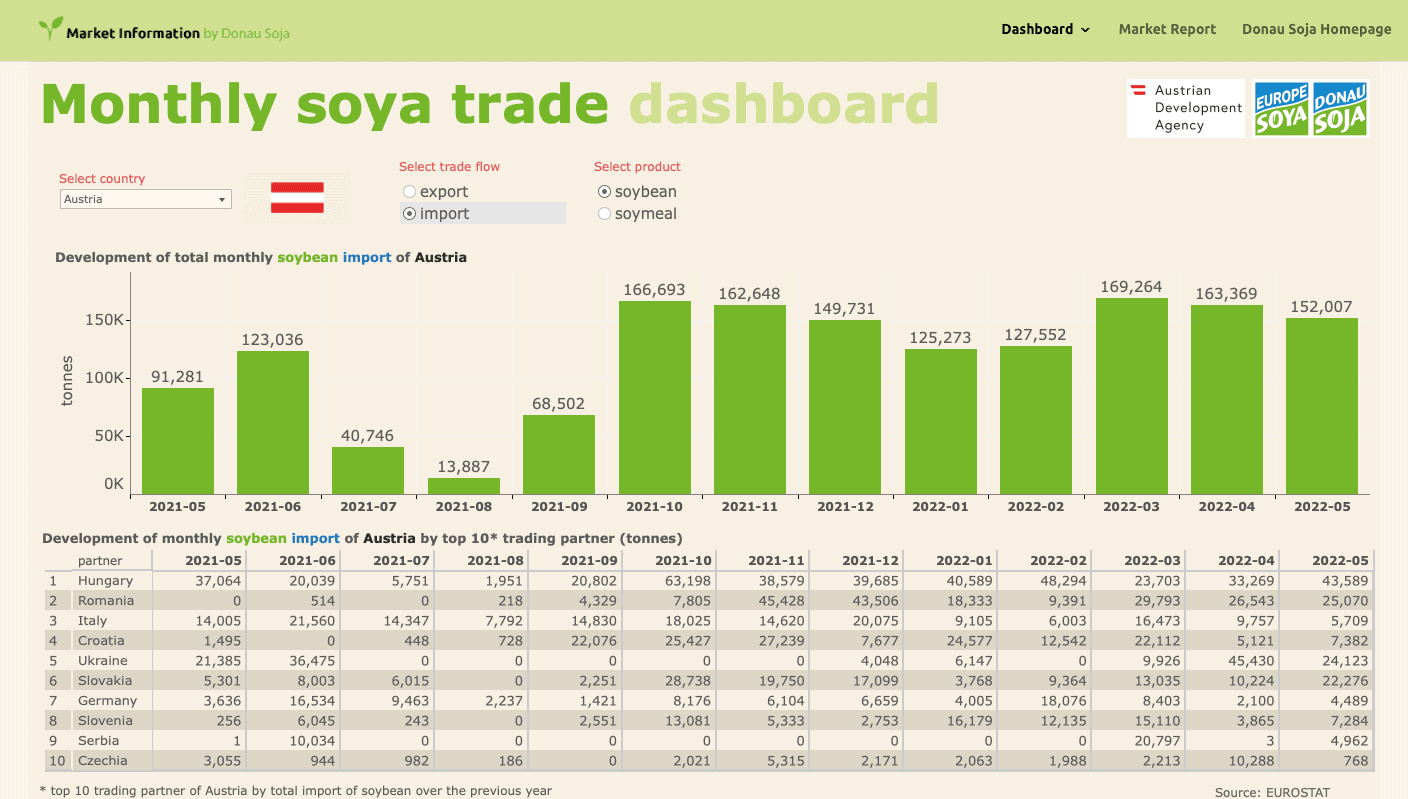Click the Monthly soya trade dashboard heading

[490, 104]
